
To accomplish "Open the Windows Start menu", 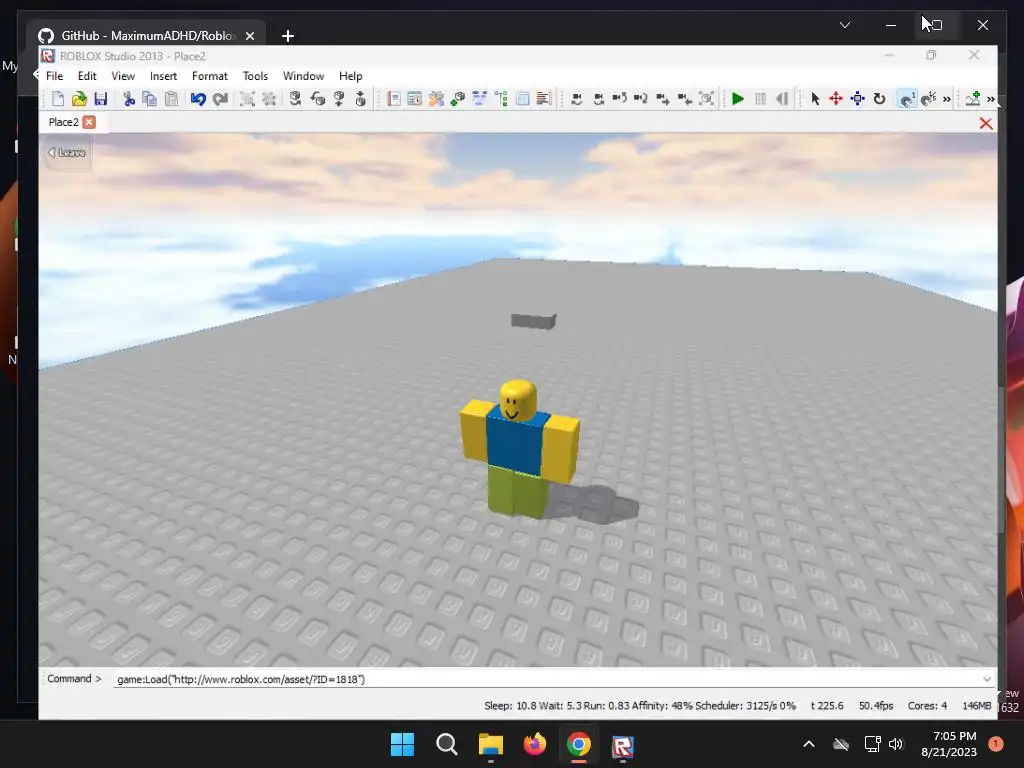I will coord(402,744).
